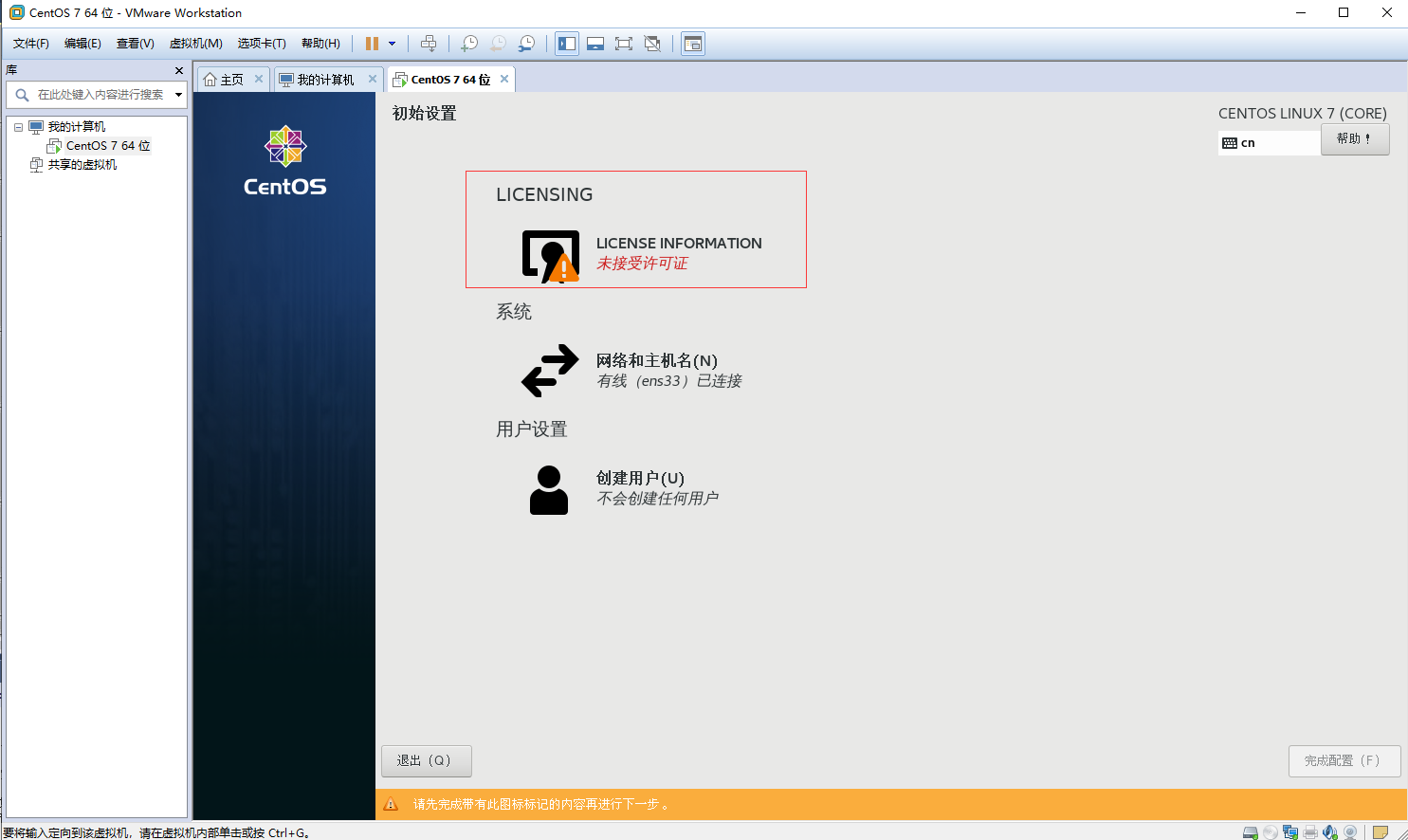1408x840 pixels.
Task: Open the 虚拟机(M) menu
Action: tap(196, 44)
